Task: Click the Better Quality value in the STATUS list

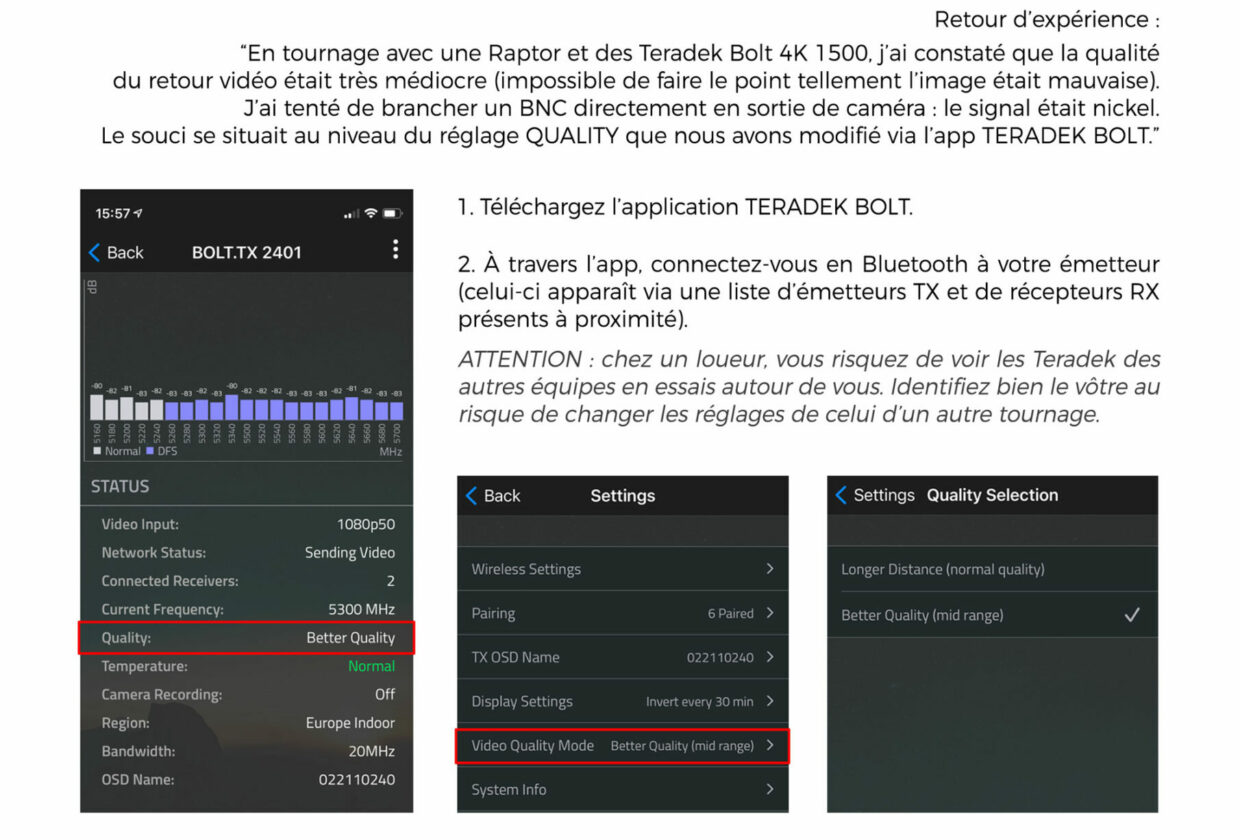Action: (351, 638)
